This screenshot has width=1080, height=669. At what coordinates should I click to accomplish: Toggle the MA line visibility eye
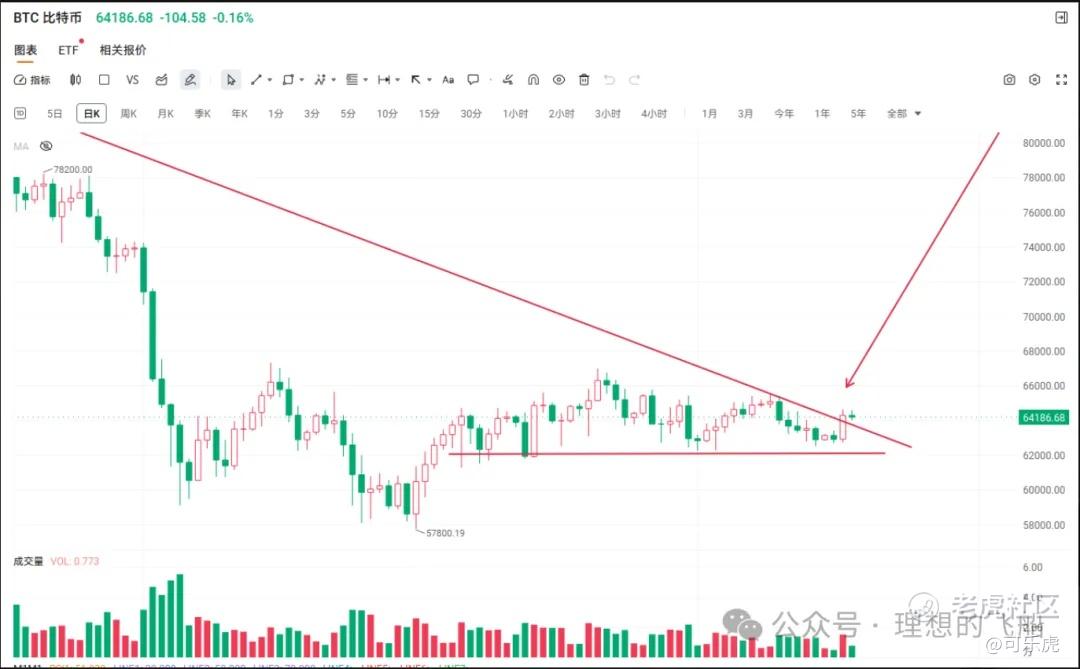pos(46,146)
